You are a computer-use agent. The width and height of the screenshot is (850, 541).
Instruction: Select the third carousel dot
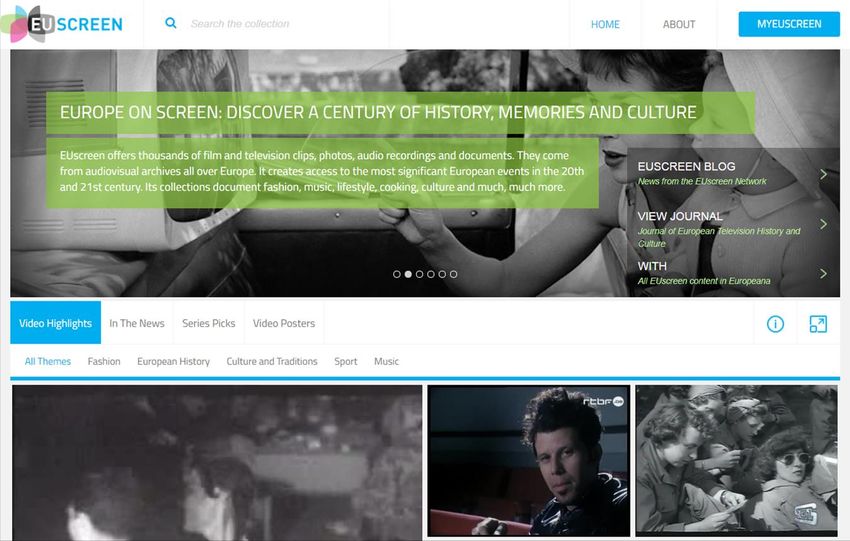pyautogui.click(x=420, y=274)
